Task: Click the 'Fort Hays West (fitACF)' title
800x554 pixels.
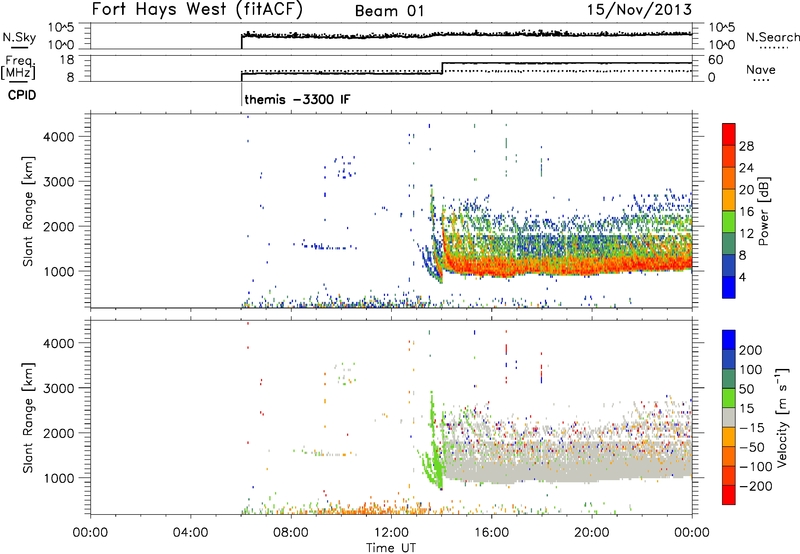Action: click(197, 9)
